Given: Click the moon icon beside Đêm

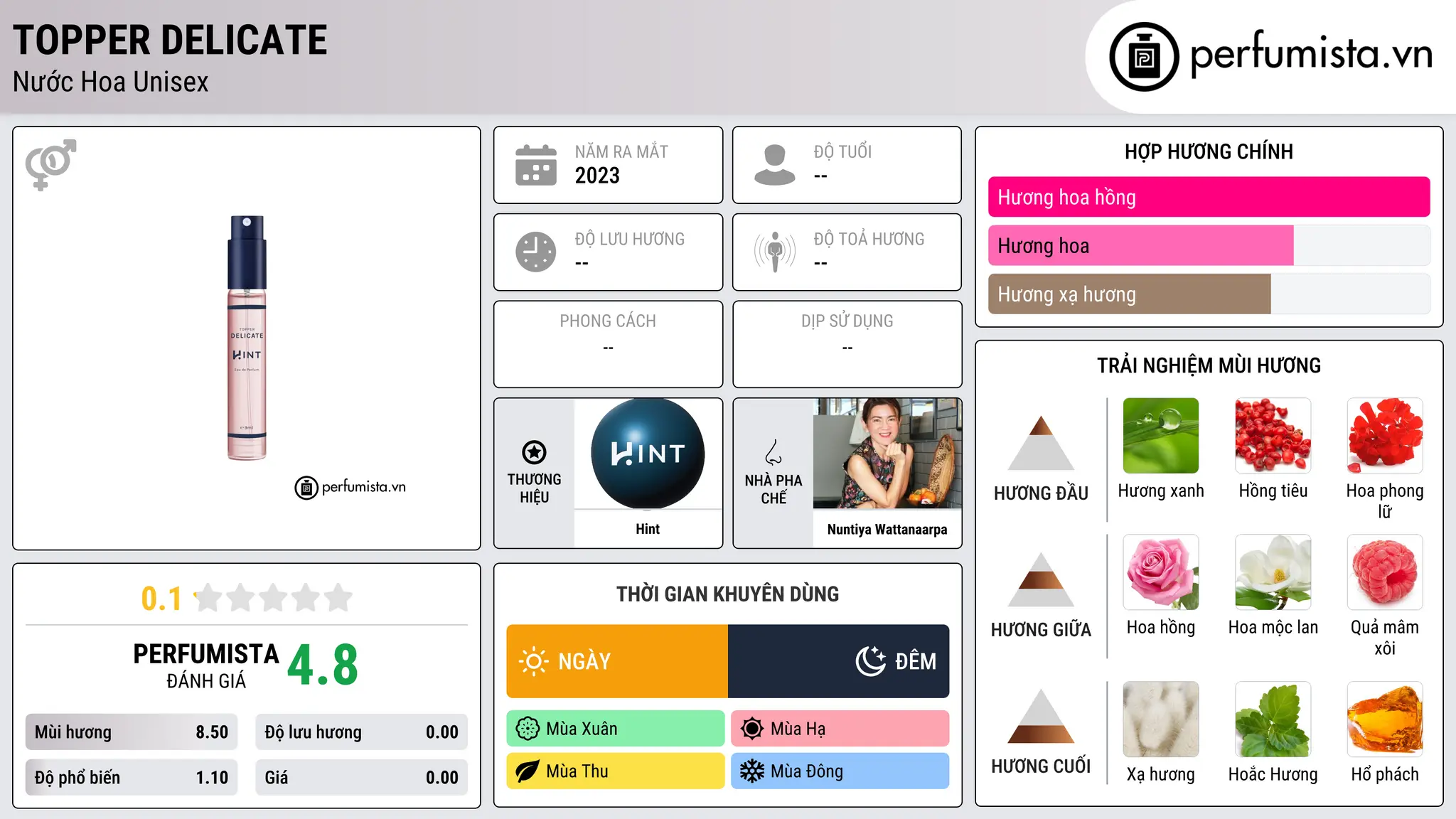Looking at the screenshot, I should point(871,661).
